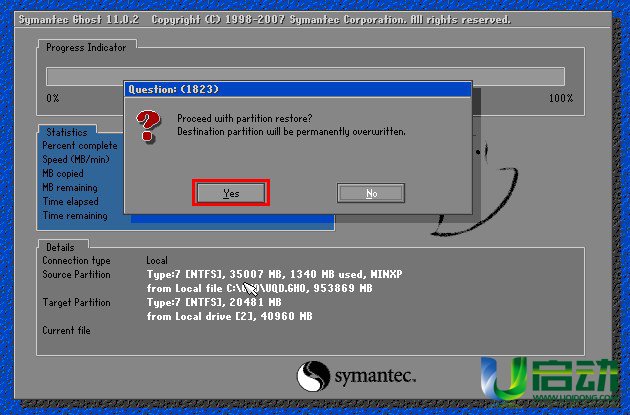Image resolution: width=630 pixels, height=415 pixels.
Task: Click the Question: (1823) title bar
Action: (x=298, y=89)
